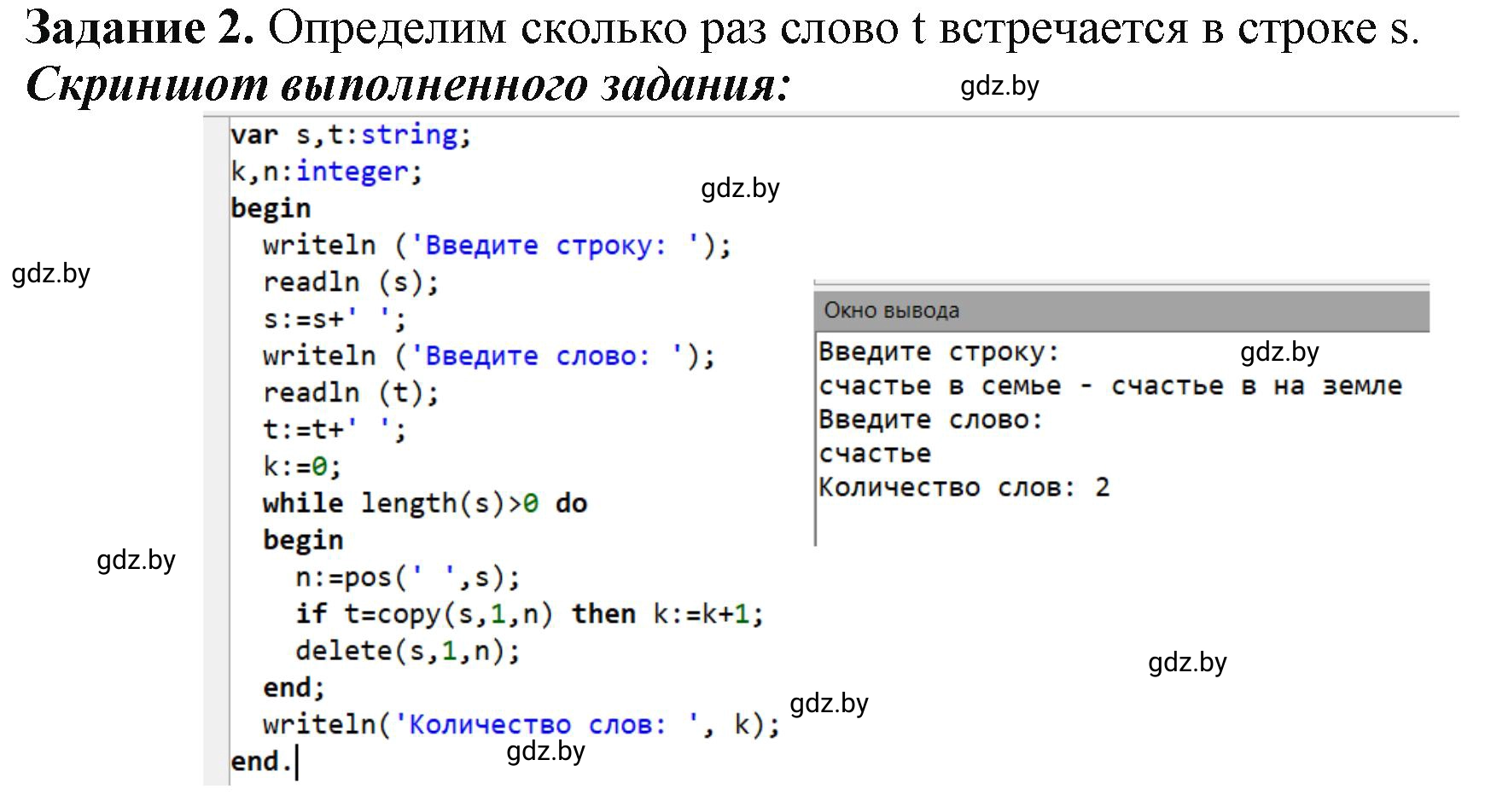This screenshot has height=812, width=1485.
Task: Click the line "n:=pos(' ',s);"
Action: [x=408, y=577]
